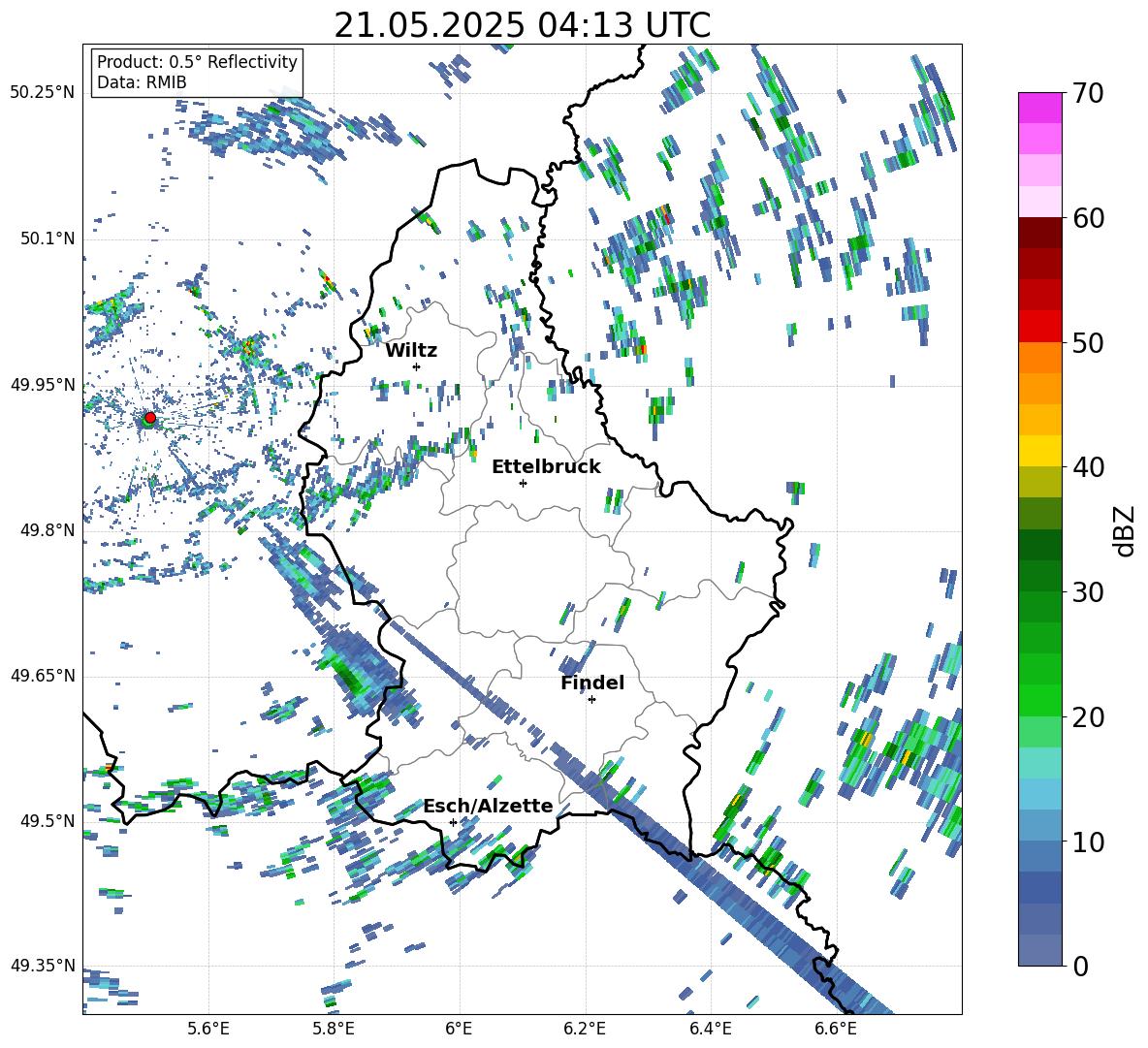Screen dimensions: 1148x1048
Task: Click the latitude label 49.65°N
Action: click(x=43, y=676)
